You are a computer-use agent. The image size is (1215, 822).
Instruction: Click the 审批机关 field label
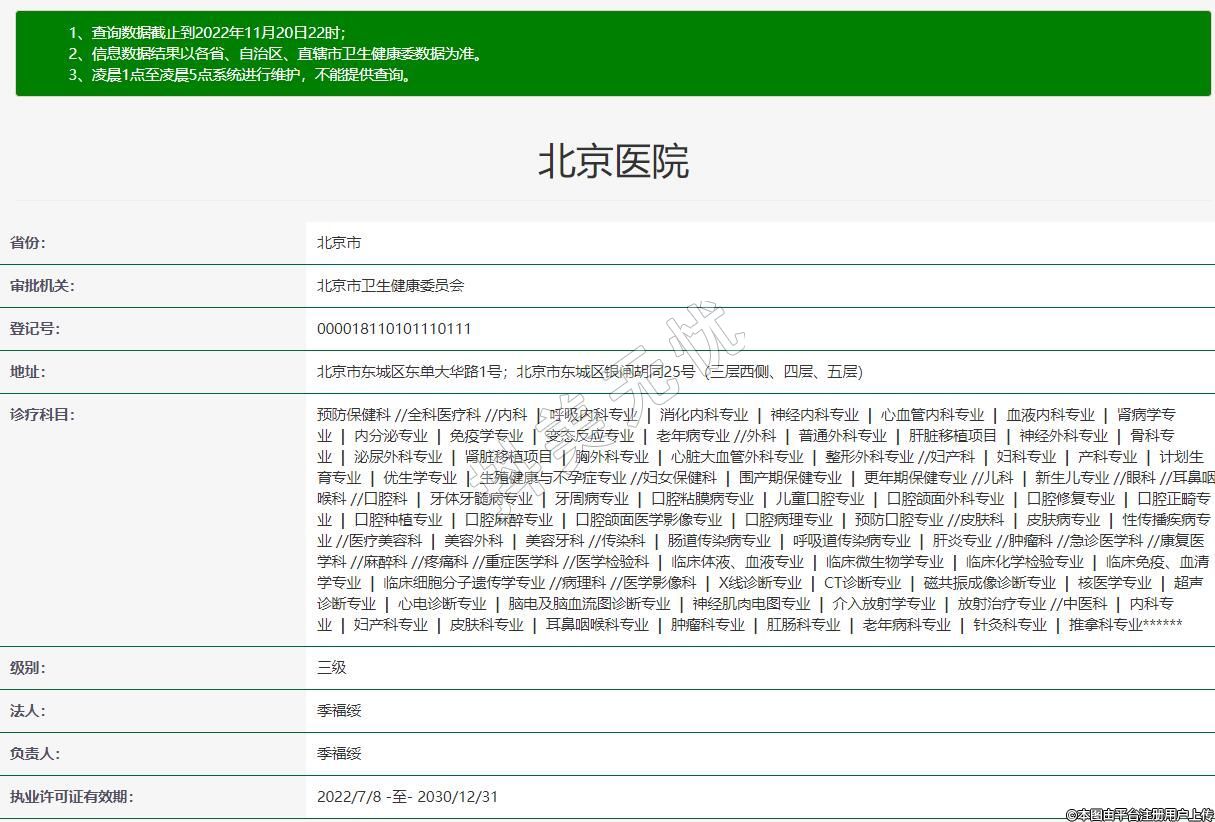42,286
